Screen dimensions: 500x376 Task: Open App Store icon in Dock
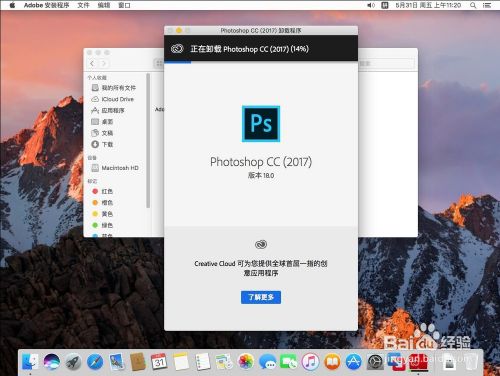(353, 362)
